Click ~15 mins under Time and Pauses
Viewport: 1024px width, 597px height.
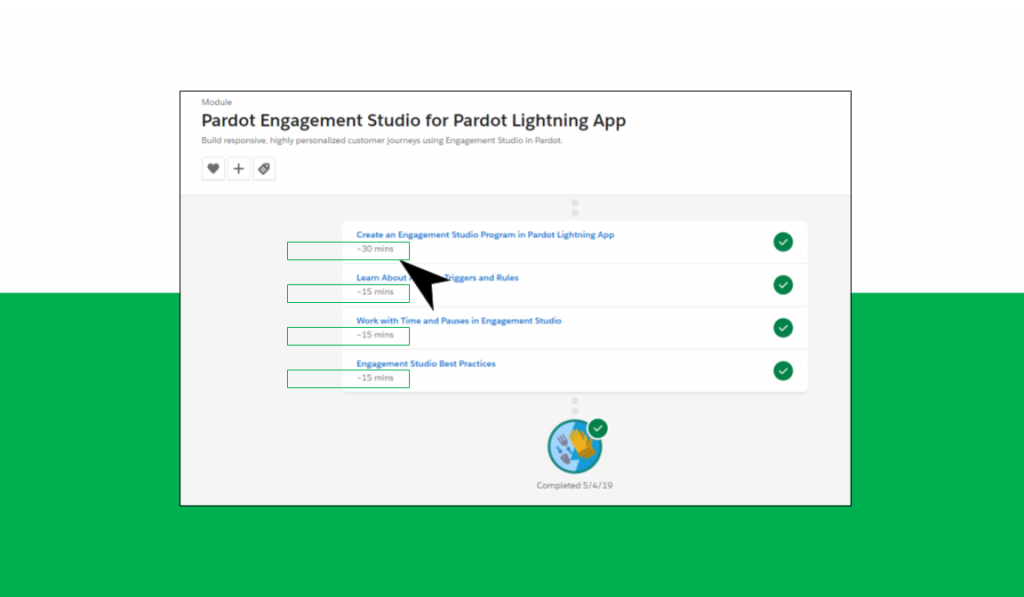(375, 335)
